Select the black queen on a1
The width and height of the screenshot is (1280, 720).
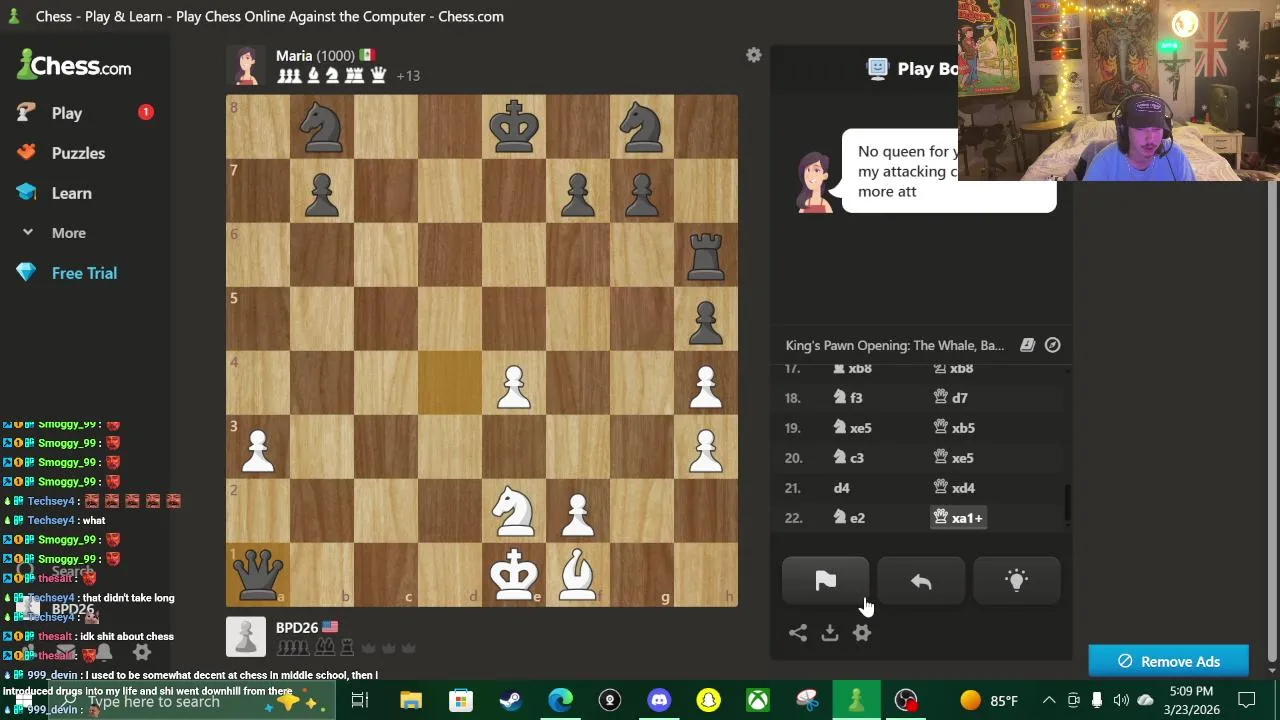click(258, 574)
